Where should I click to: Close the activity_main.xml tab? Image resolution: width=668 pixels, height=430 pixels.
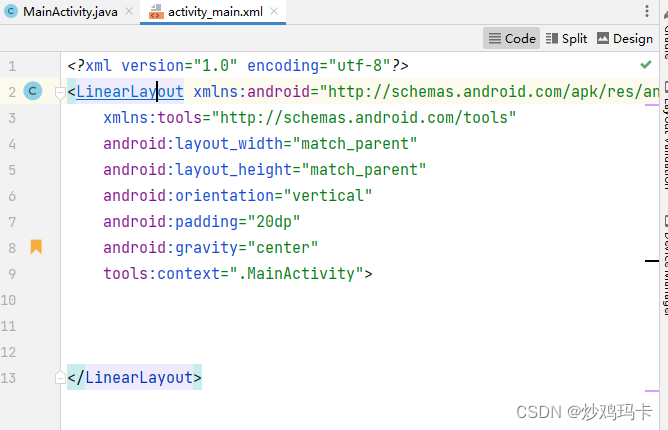[x=274, y=12]
